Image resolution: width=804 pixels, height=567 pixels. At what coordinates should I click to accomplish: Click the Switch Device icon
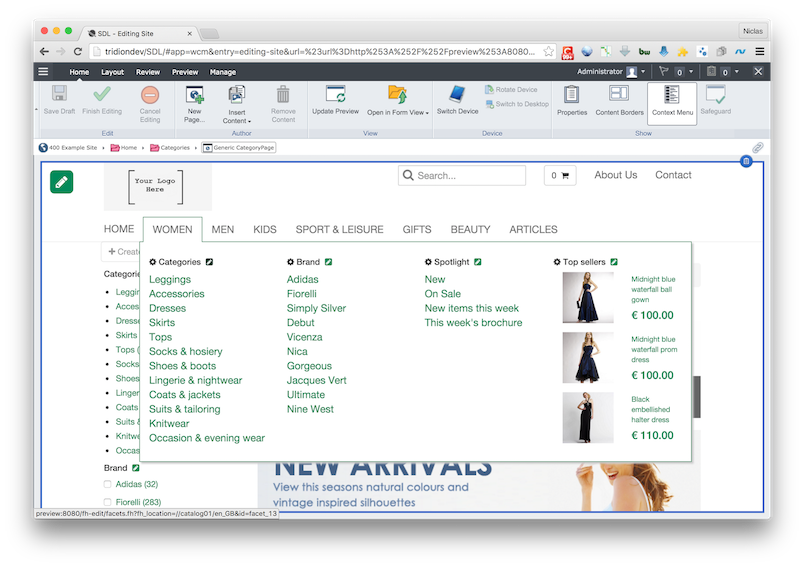[457, 95]
